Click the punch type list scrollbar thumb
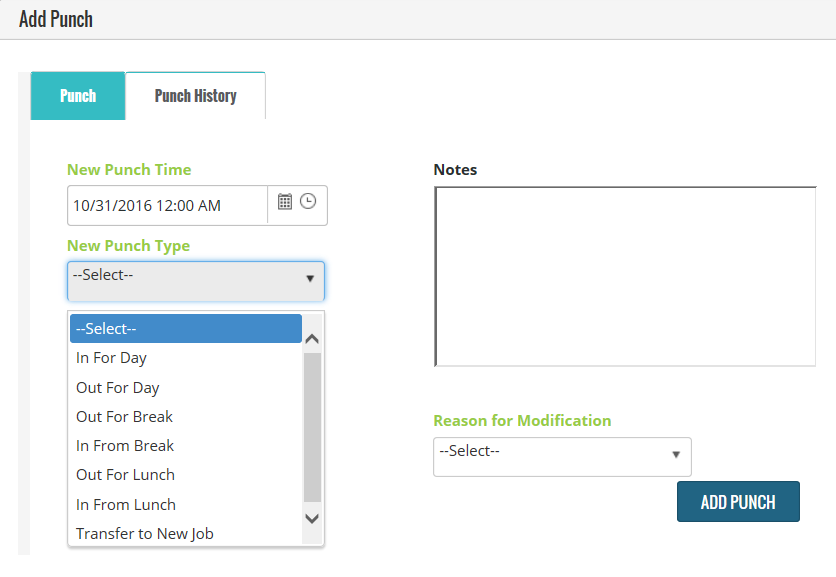The image size is (836, 577). pos(312,425)
